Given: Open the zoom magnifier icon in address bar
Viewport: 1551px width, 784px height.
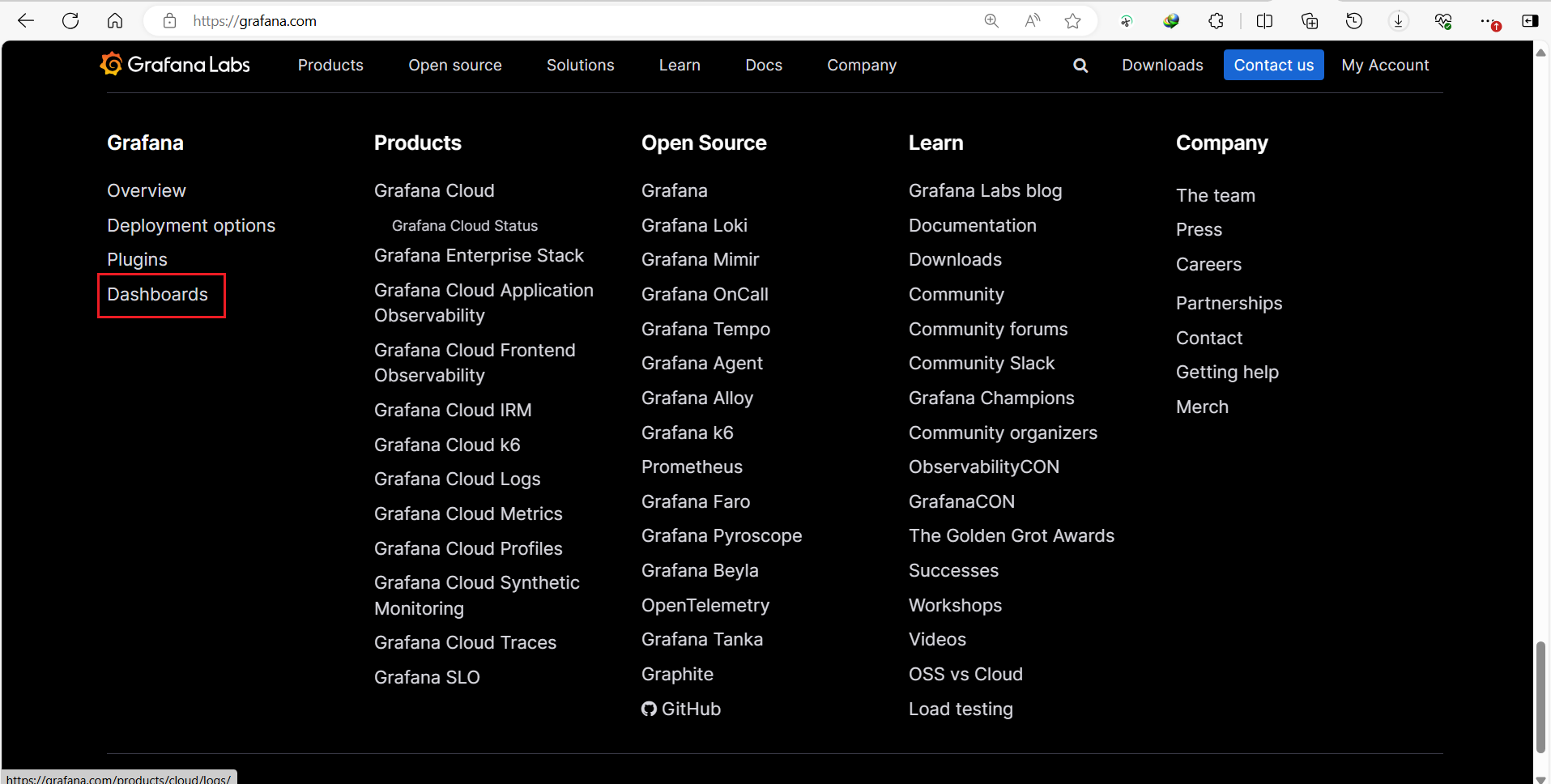Looking at the screenshot, I should 991,21.
